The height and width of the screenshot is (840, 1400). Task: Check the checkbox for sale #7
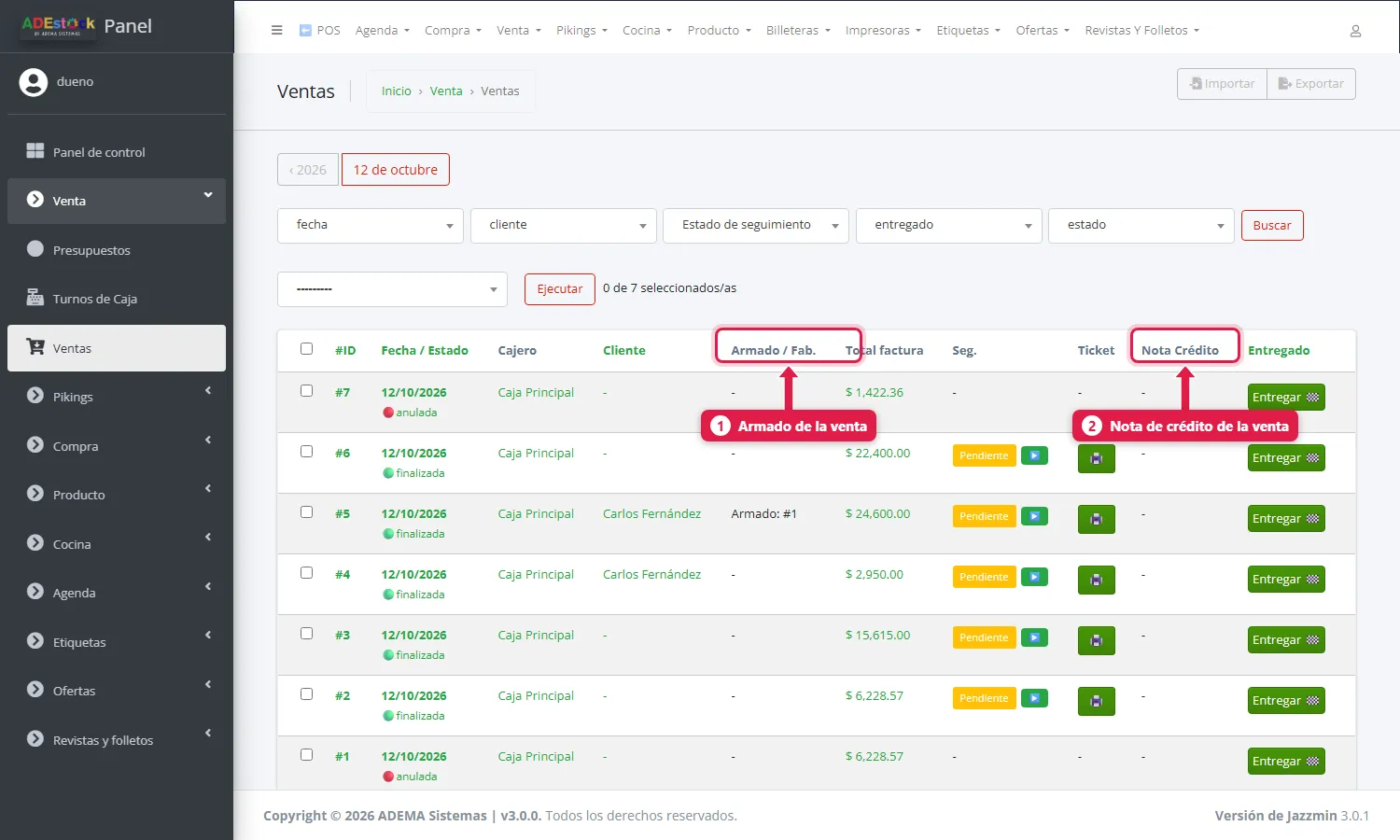click(x=306, y=391)
